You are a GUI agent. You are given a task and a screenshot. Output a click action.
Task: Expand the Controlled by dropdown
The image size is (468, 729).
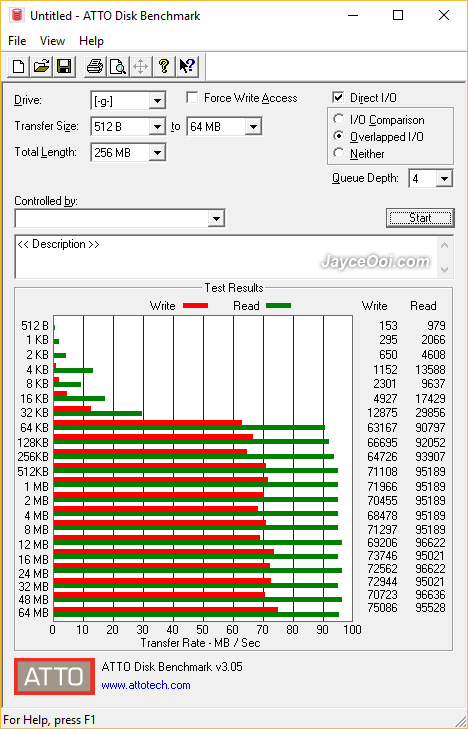pos(216,219)
